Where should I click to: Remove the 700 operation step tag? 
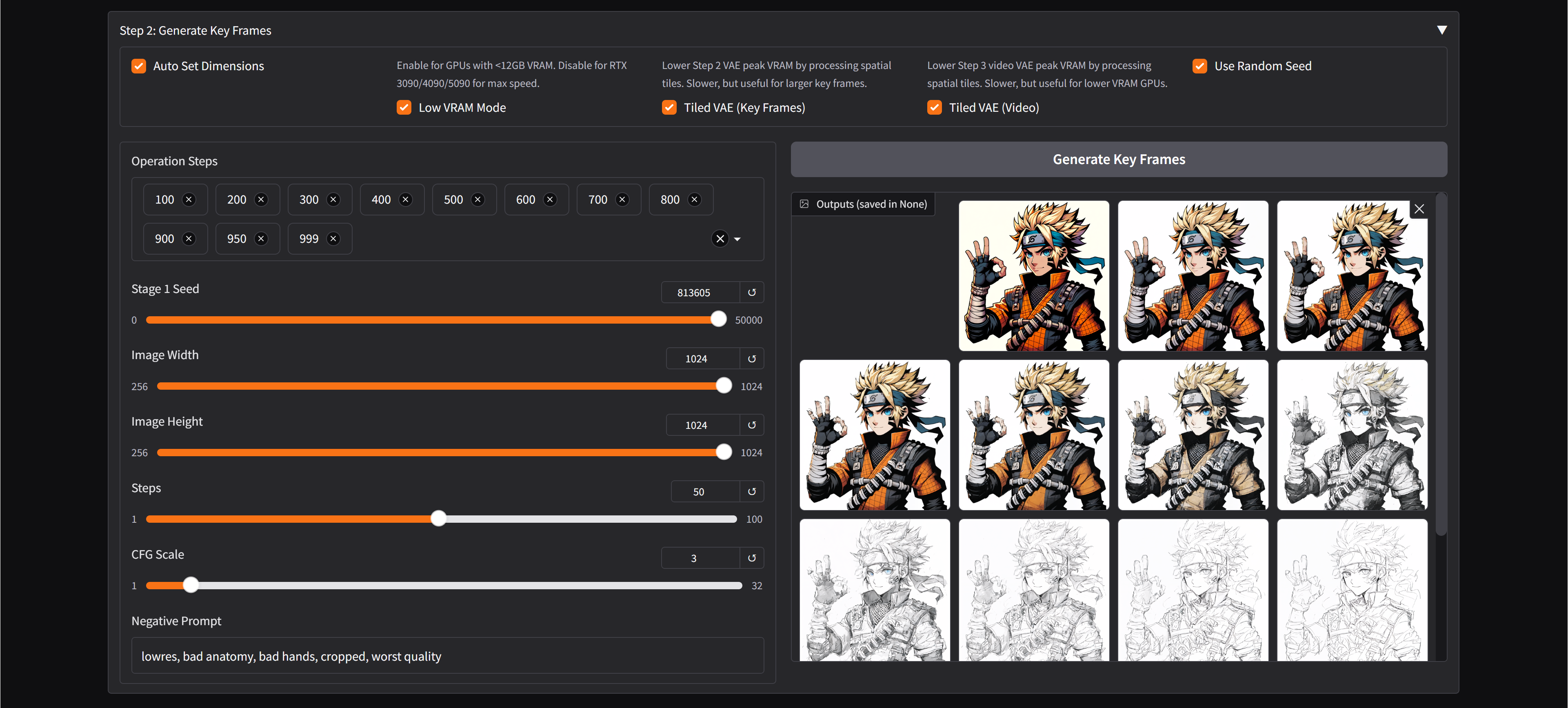(x=622, y=200)
